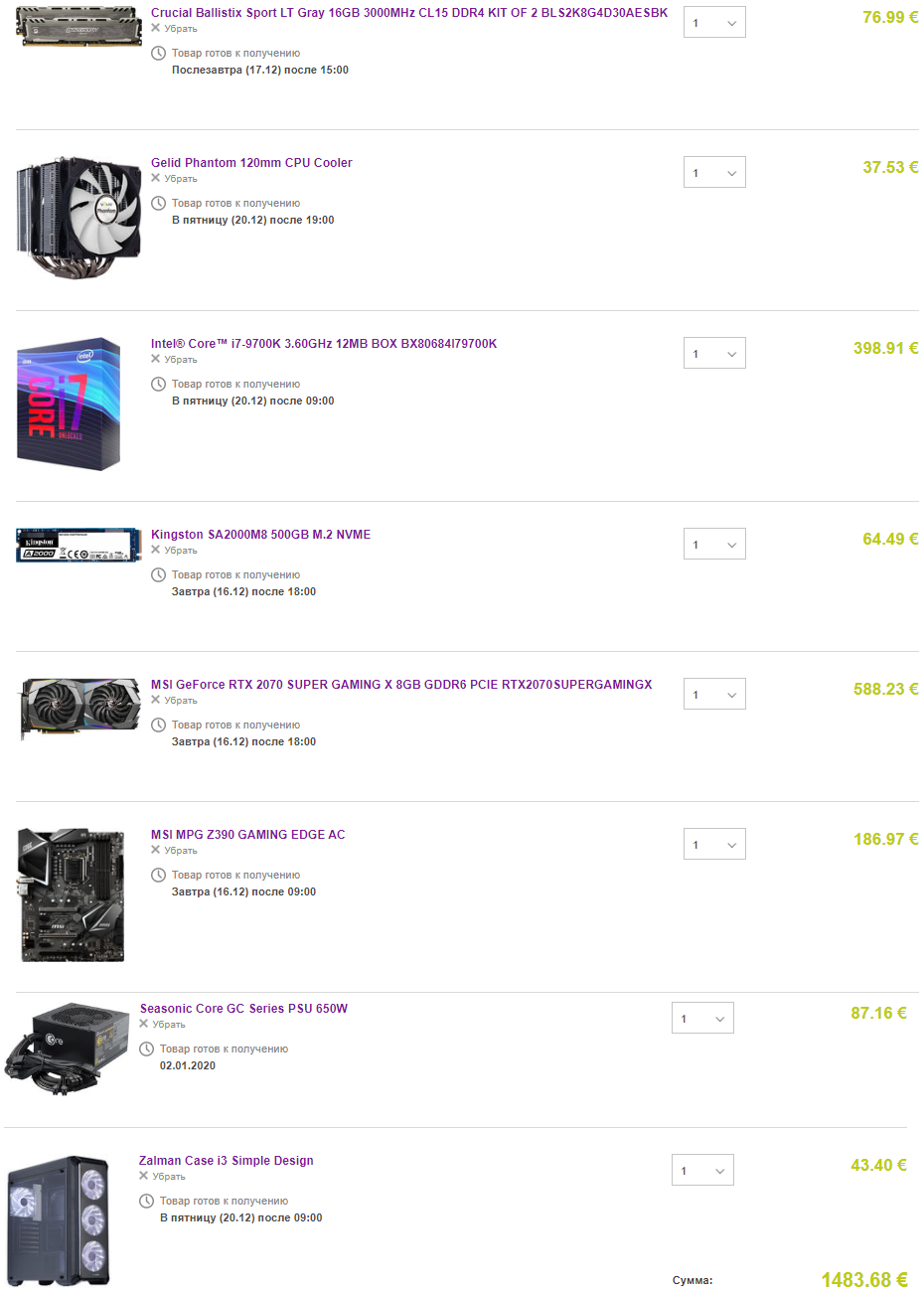Open quantity dropdown for Seasonic Core GC PSU
The width and height of the screenshot is (924, 1292).
702,1019
